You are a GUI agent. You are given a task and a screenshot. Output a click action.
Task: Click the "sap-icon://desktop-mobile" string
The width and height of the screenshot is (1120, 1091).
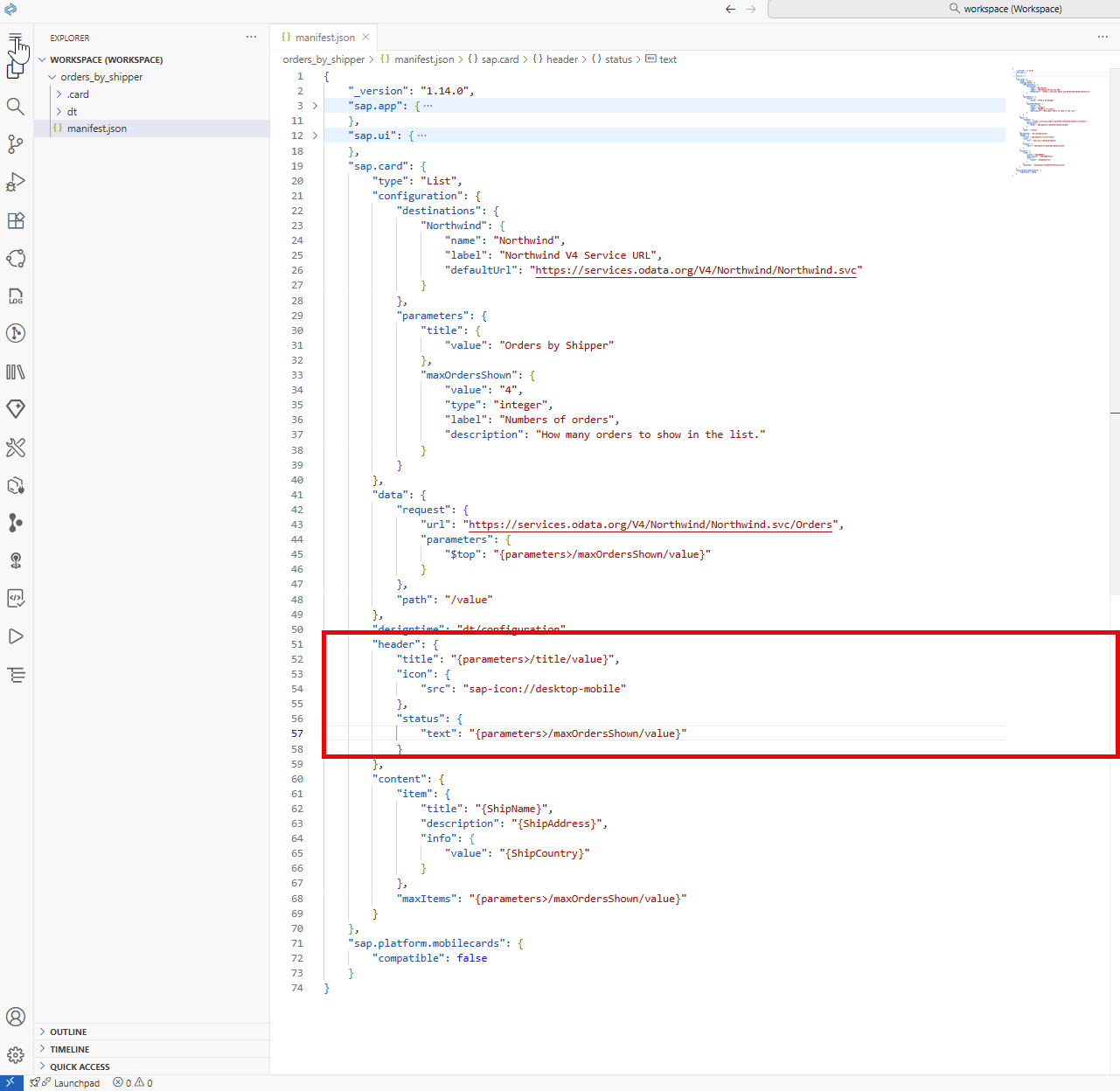coord(545,689)
